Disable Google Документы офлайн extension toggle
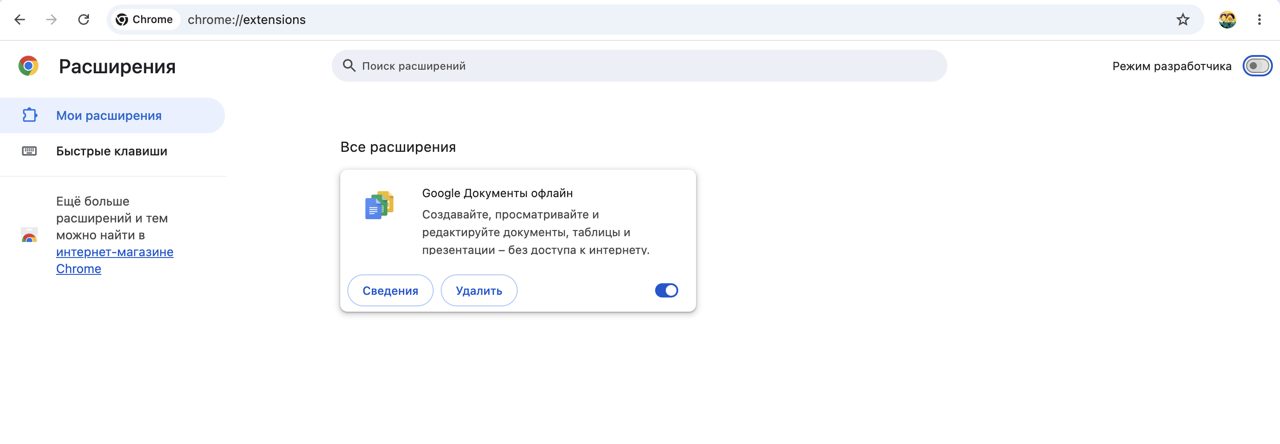 (x=666, y=290)
